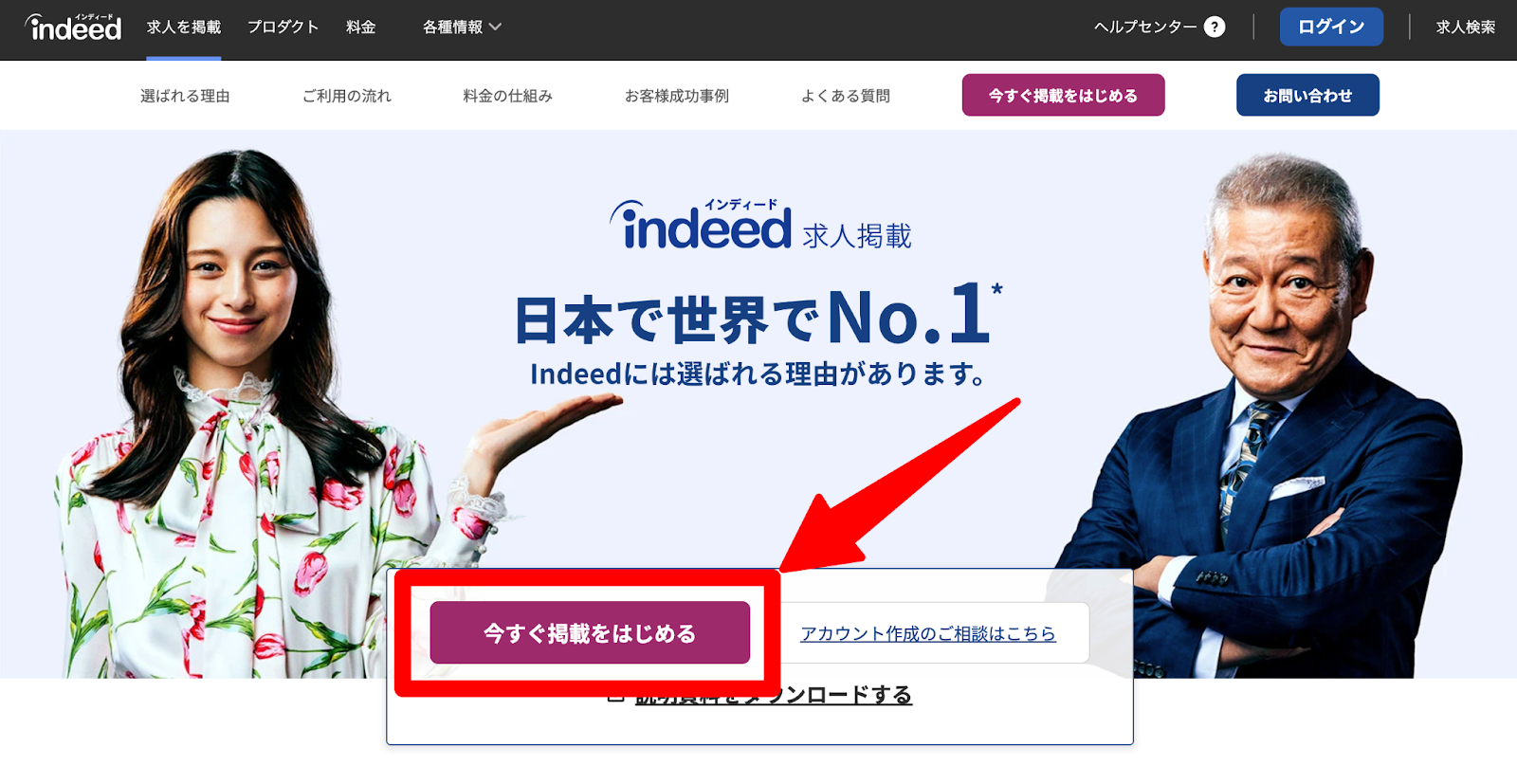Expand the 各種情報 dropdown chevron
Viewport: 1517px width, 784px height.
coord(495,27)
